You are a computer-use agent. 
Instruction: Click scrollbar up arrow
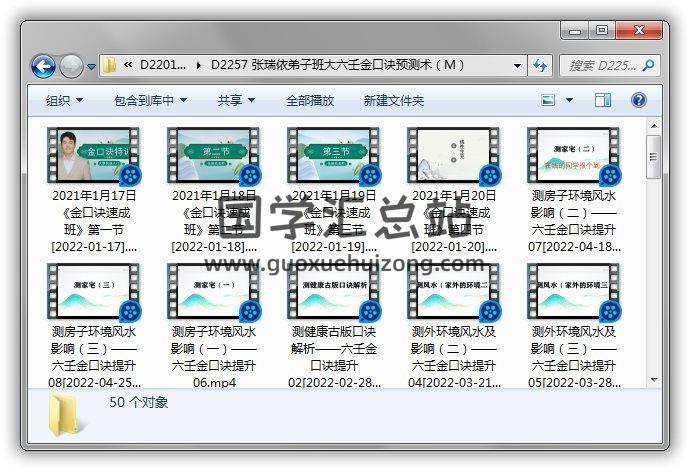click(654, 126)
